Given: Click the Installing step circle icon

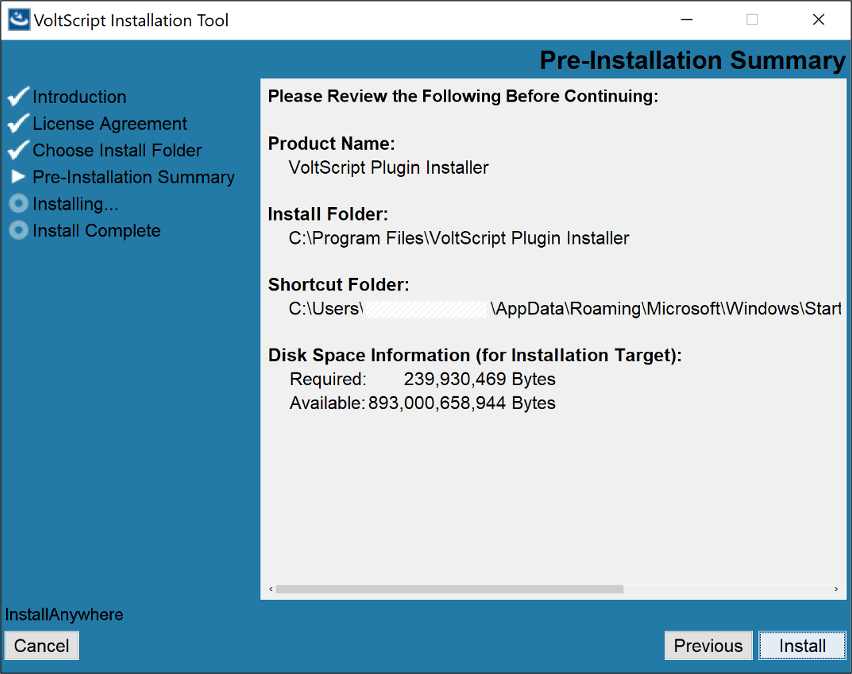Looking at the screenshot, I should point(18,204).
